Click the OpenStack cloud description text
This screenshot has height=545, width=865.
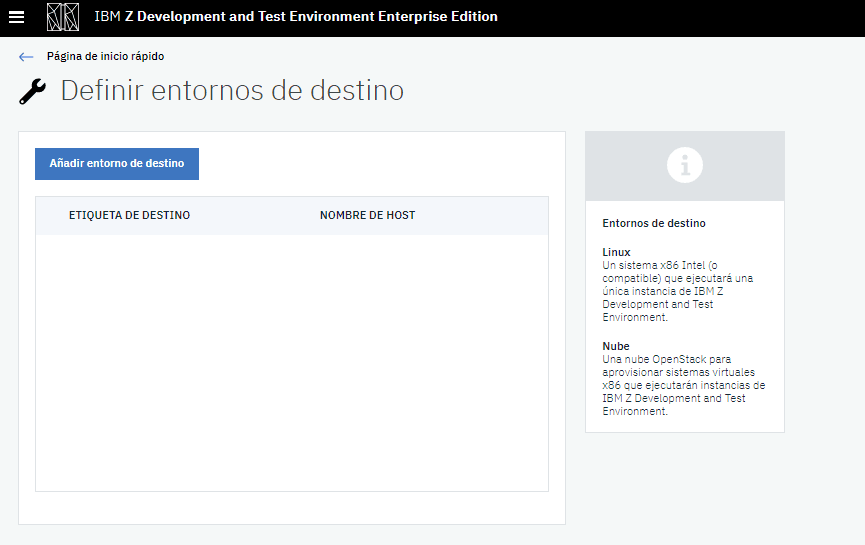pos(683,385)
